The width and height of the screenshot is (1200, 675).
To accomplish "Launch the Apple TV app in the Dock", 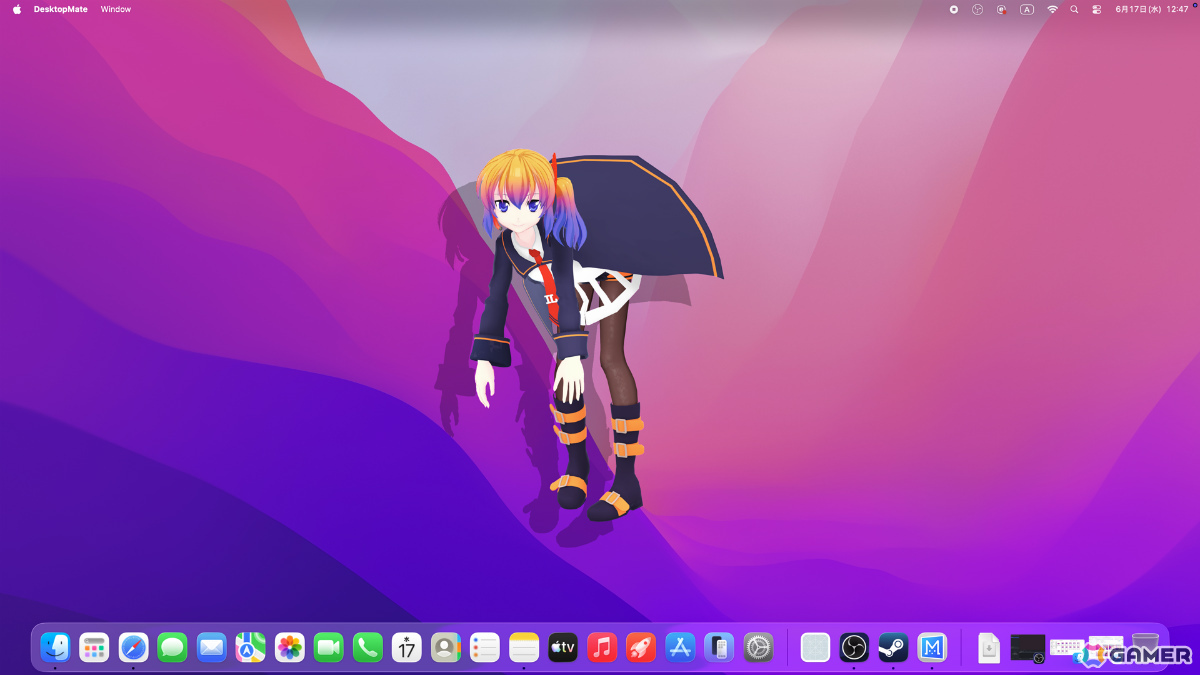I will [x=562, y=648].
